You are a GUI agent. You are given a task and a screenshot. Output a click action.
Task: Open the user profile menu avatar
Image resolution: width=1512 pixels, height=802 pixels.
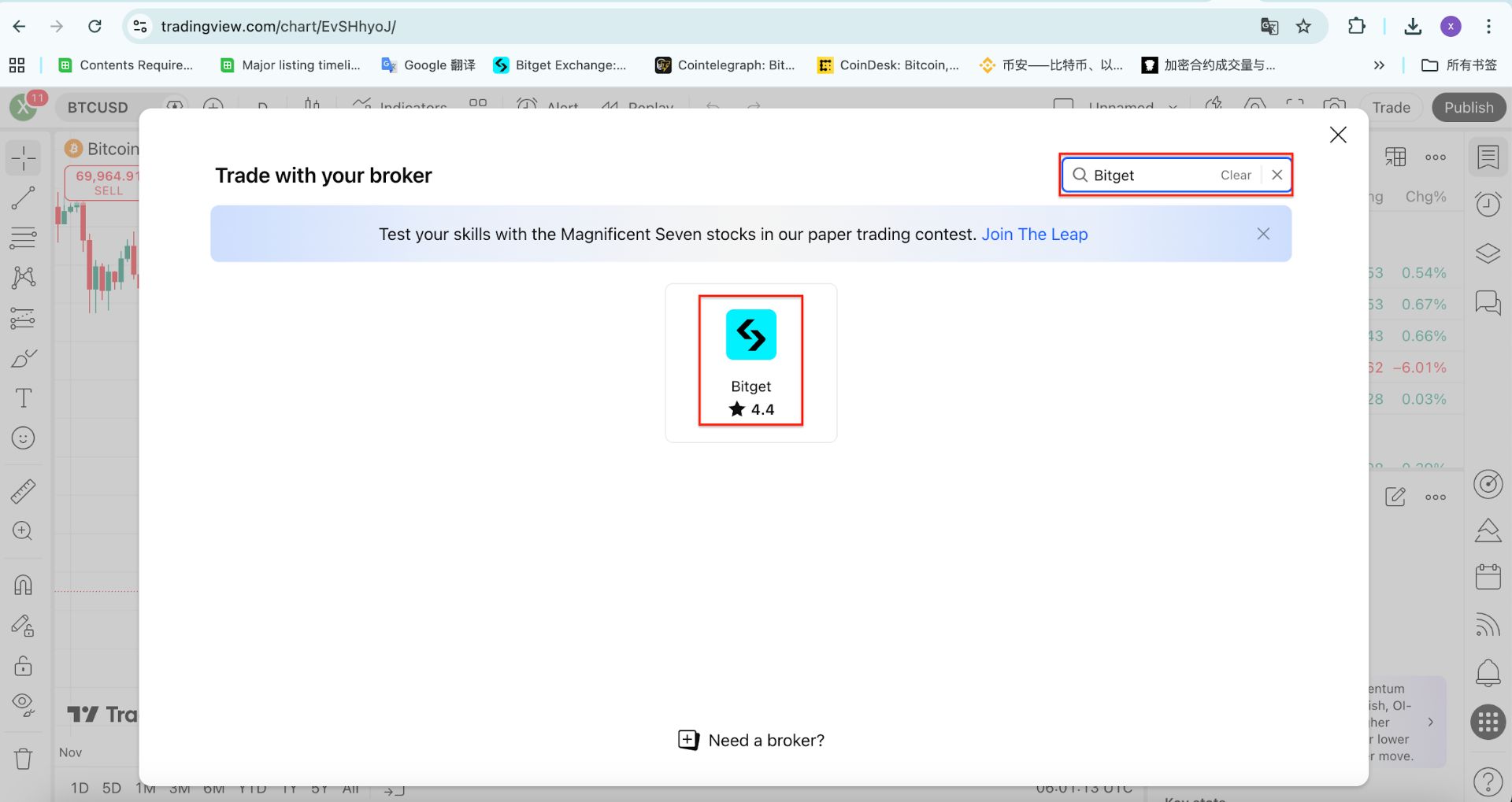pyautogui.click(x=24, y=107)
